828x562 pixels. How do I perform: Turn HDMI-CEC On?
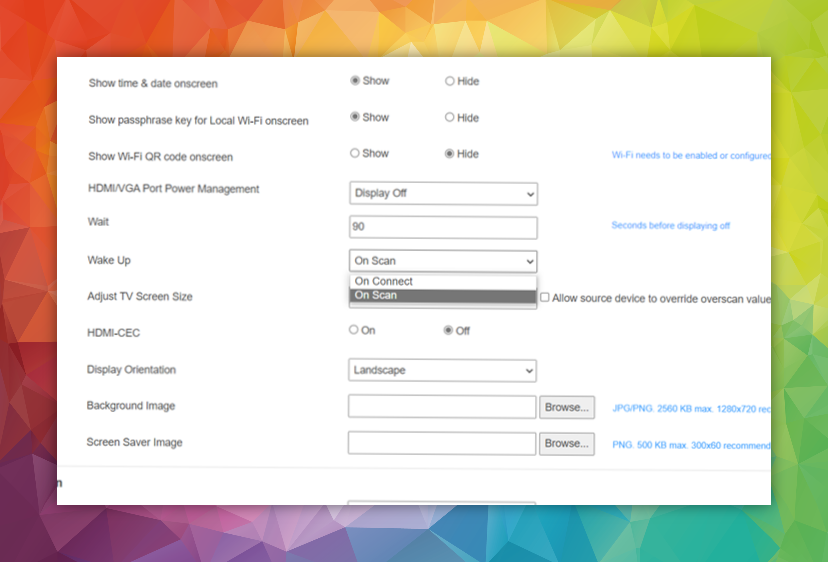[353, 330]
